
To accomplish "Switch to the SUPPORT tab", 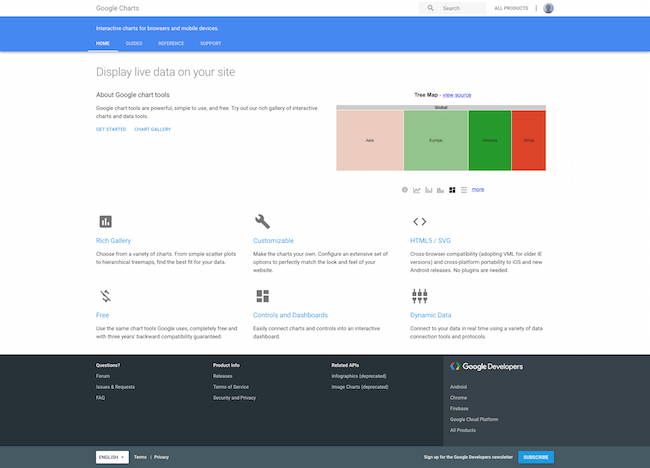I will coord(211,43).
